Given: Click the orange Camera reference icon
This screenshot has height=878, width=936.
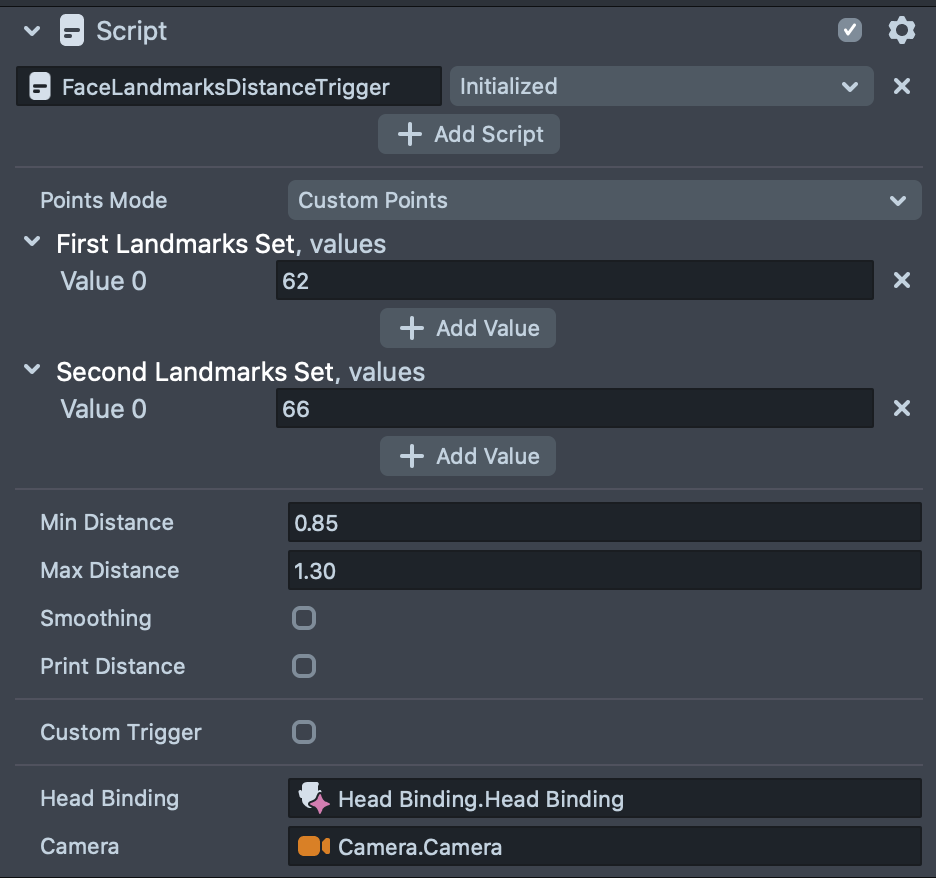Looking at the screenshot, I should pos(314,847).
